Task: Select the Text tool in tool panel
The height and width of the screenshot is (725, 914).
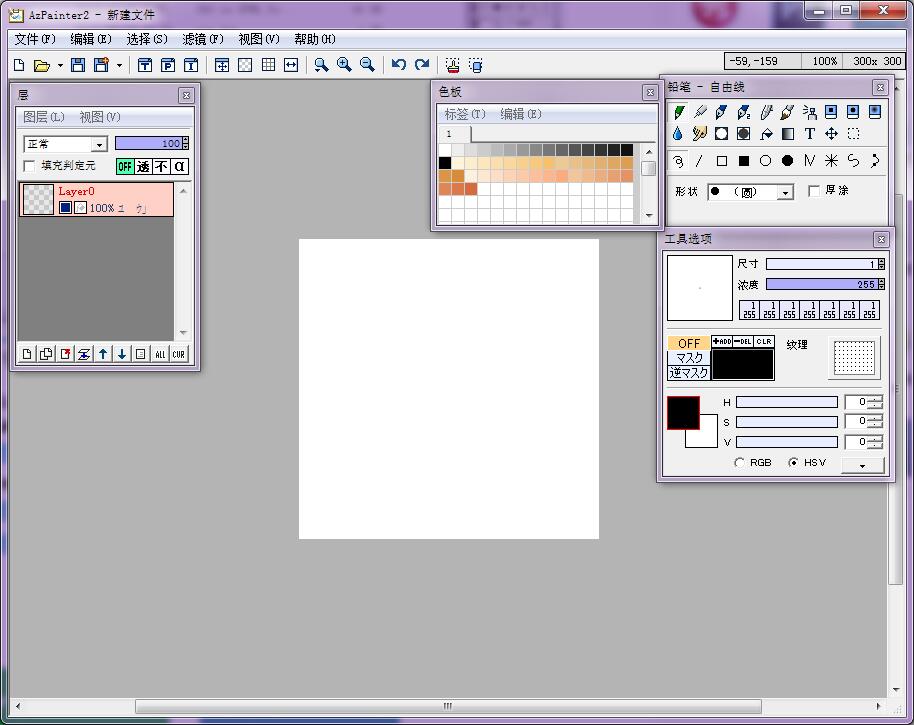Action: 810,134
